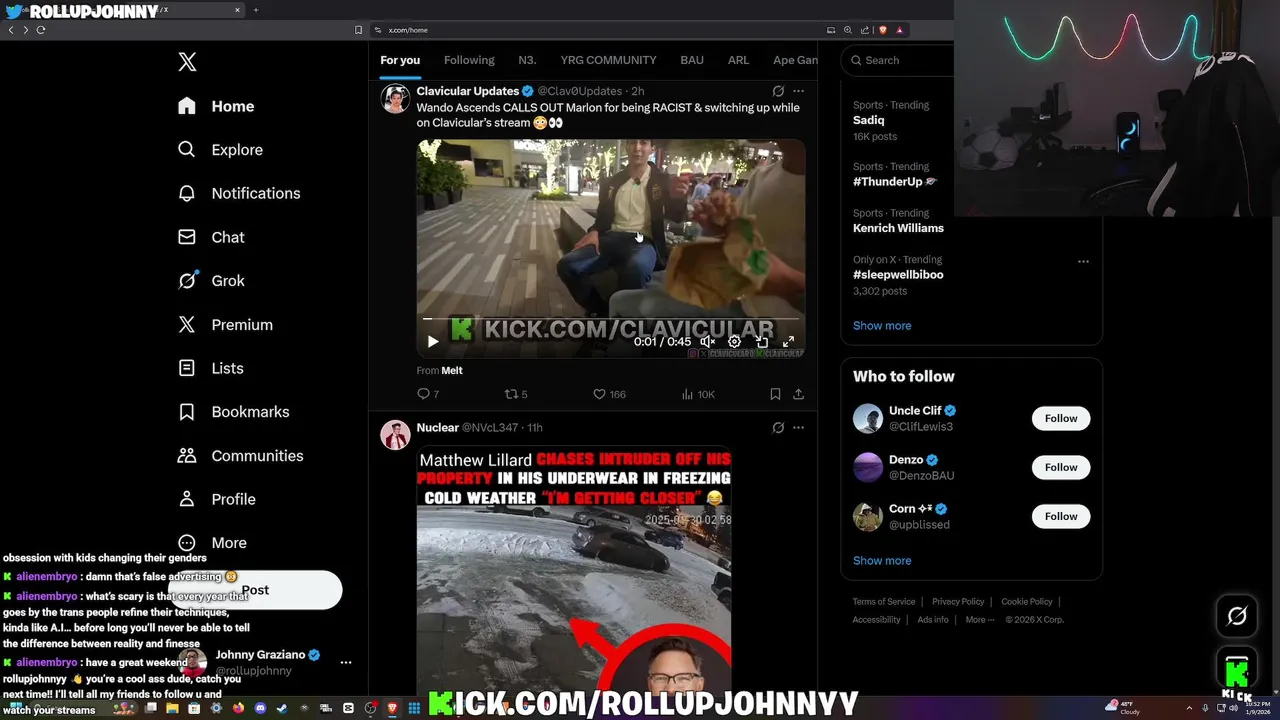Open the Melt source link under the video

coord(452,370)
